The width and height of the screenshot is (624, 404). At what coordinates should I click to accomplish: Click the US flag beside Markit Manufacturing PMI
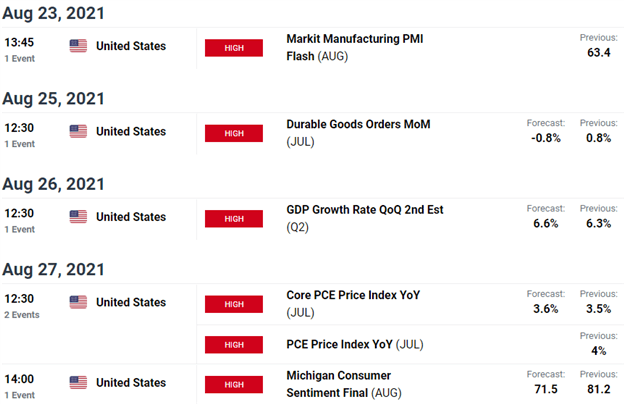[78, 46]
